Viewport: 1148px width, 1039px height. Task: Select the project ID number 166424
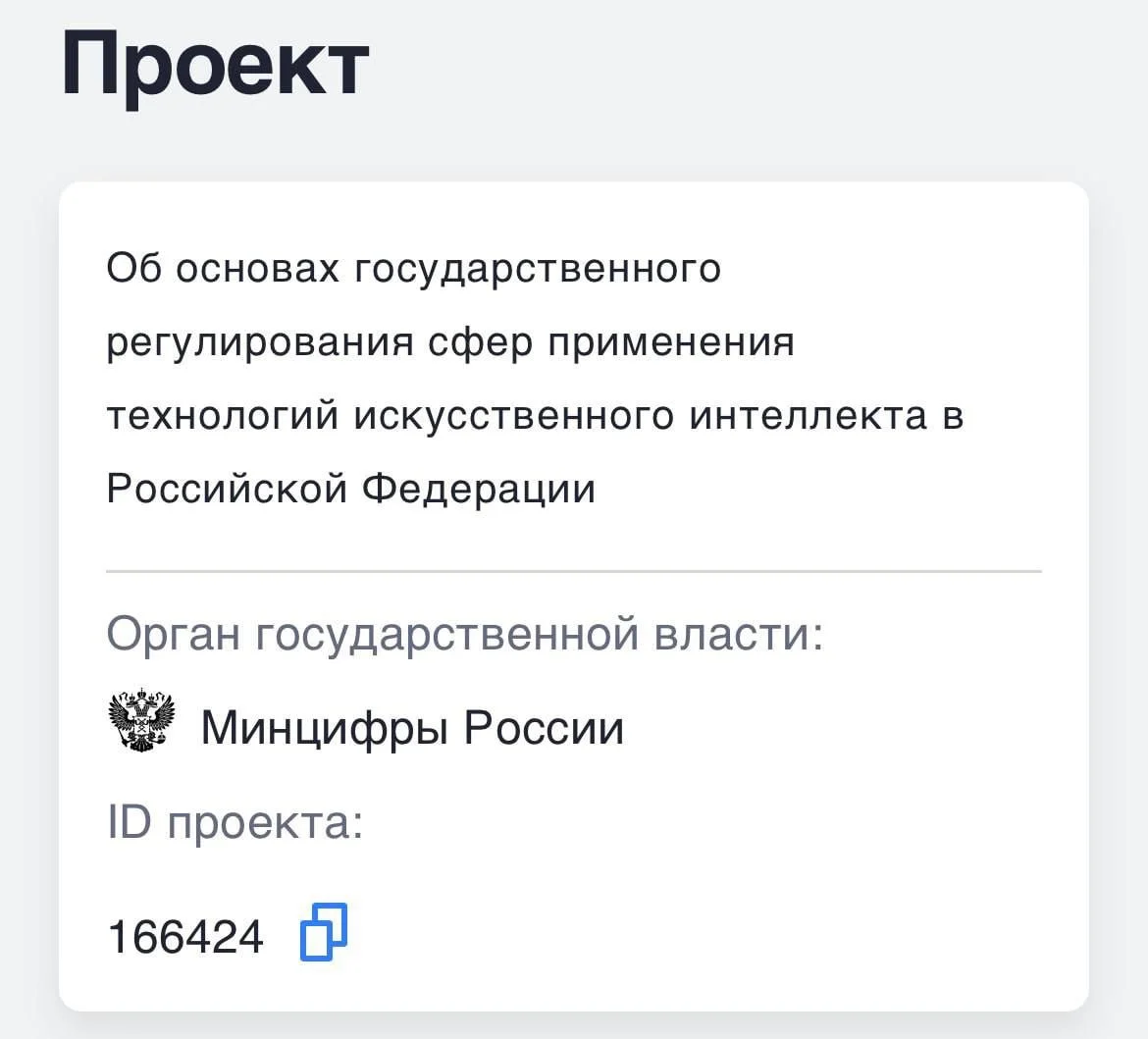(x=185, y=937)
